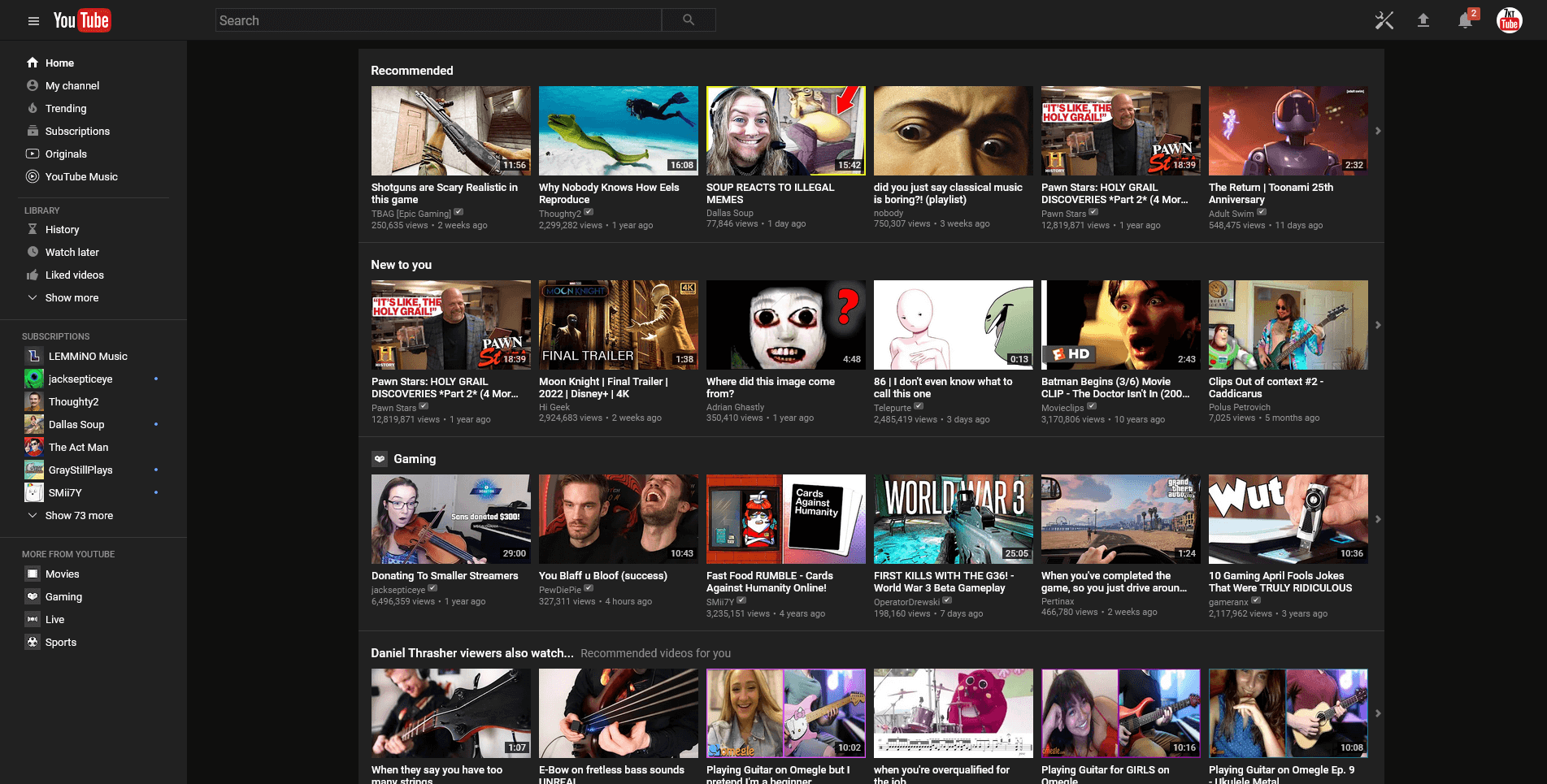Open Shotguns are Scary Realistic video title
Screen dimensions: 1547x784
[445, 193]
